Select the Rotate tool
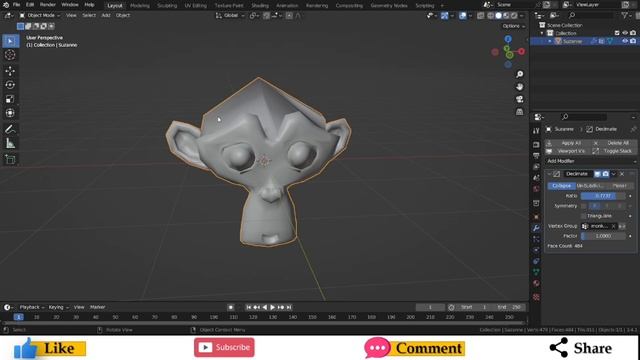The width and height of the screenshot is (640, 360). tap(10, 85)
